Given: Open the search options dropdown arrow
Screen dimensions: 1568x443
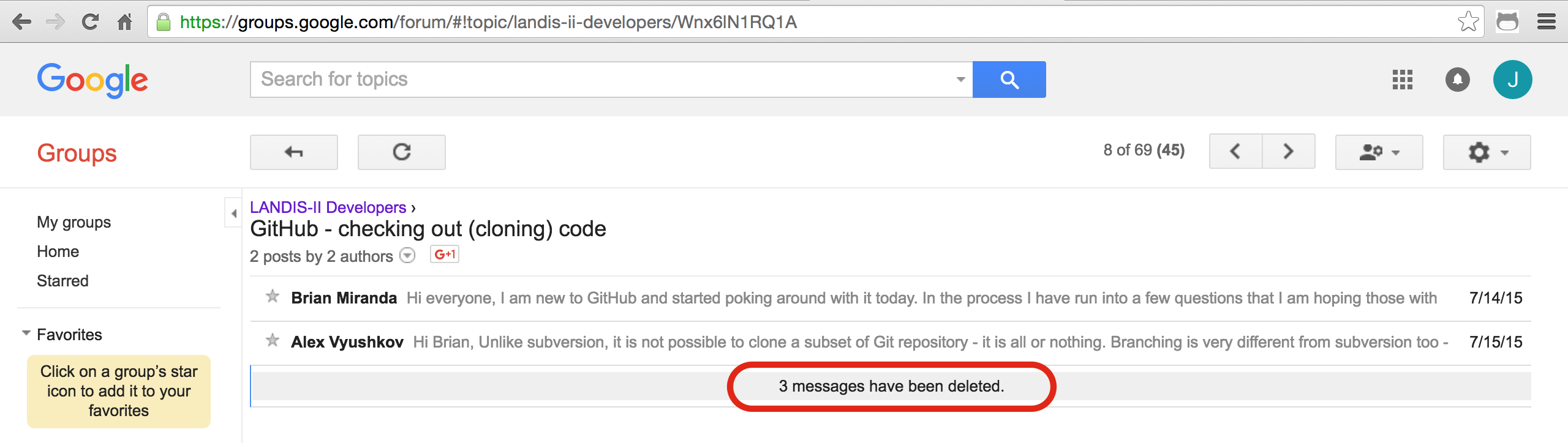Looking at the screenshot, I should pyautogui.click(x=960, y=80).
